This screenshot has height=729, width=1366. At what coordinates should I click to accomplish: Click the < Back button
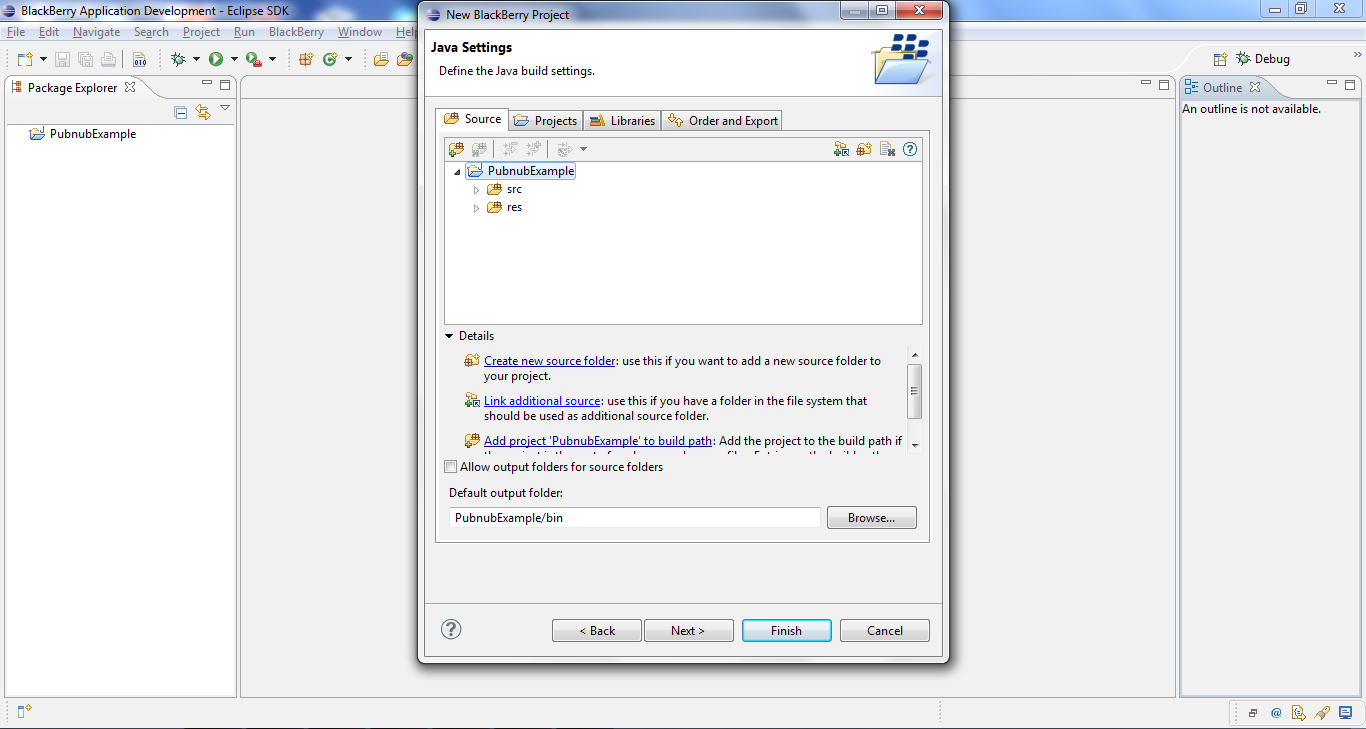pyautogui.click(x=596, y=630)
